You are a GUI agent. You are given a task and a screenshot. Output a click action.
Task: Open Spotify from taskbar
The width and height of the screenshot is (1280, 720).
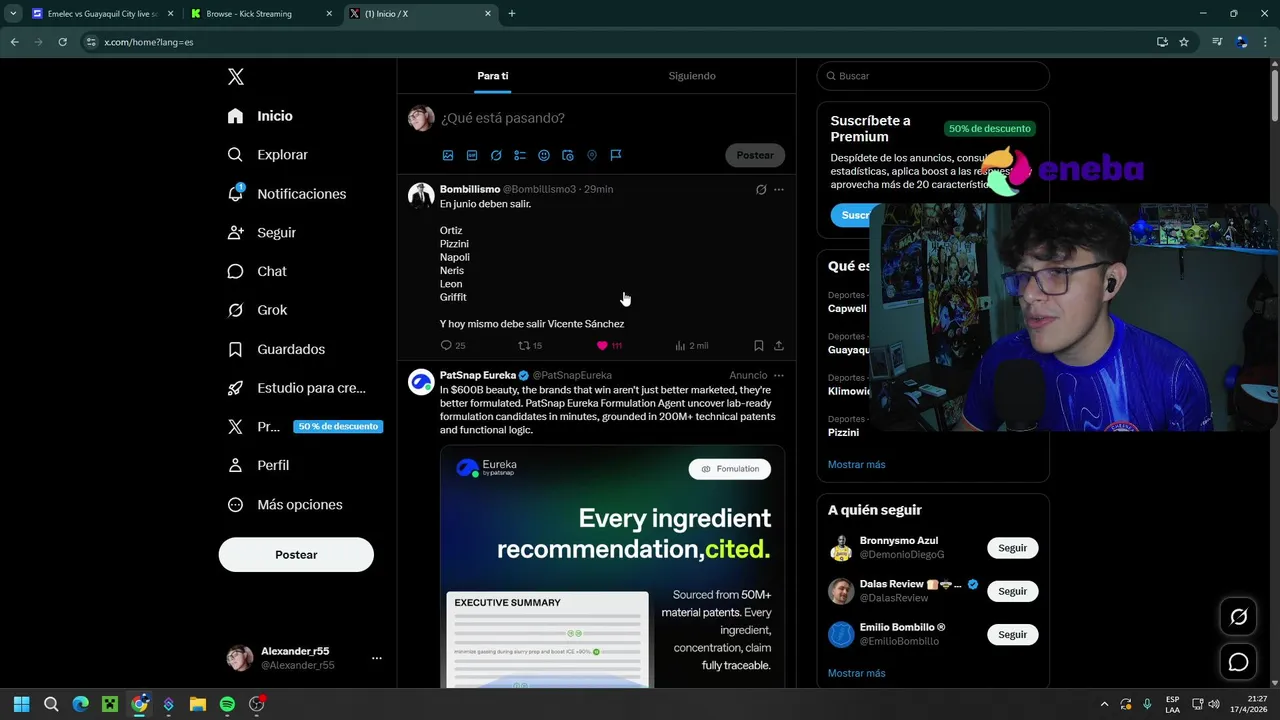(227, 704)
